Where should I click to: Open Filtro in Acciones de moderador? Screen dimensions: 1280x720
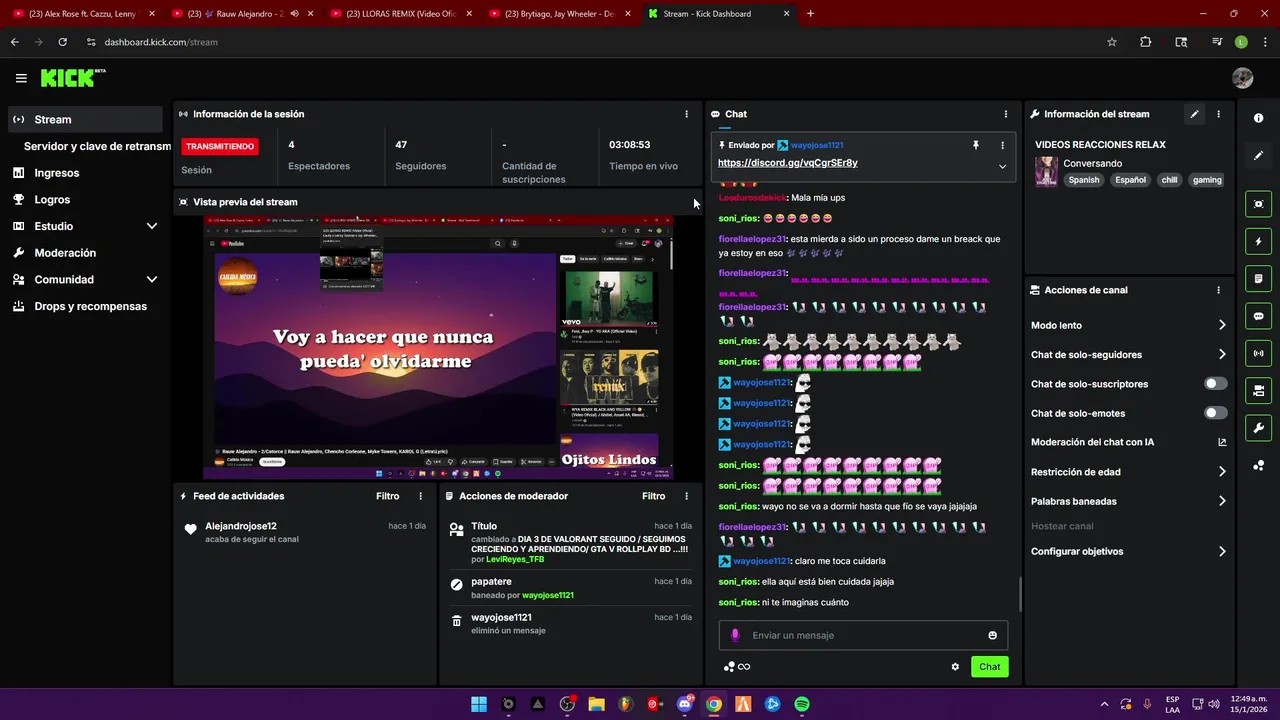pyautogui.click(x=653, y=496)
